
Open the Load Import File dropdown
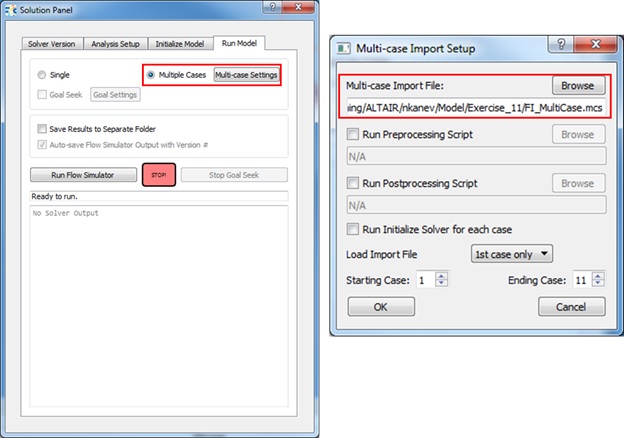511,254
